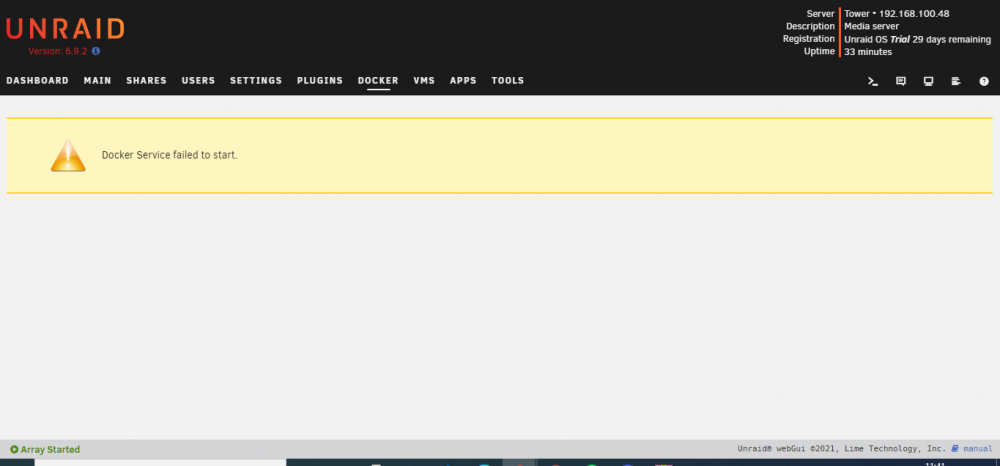Click the Lime Technology copyright text
This screenshot has height=466, width=1000.
(842, 449)
